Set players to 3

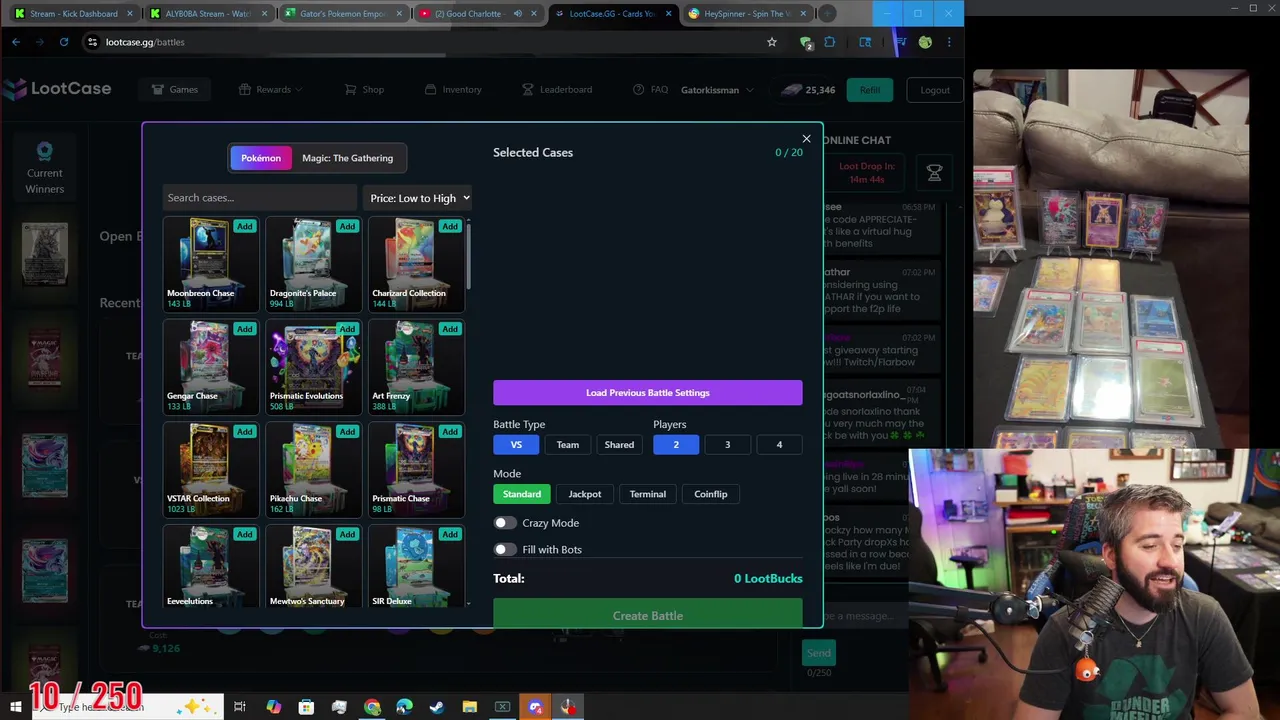tap(727, 445)
